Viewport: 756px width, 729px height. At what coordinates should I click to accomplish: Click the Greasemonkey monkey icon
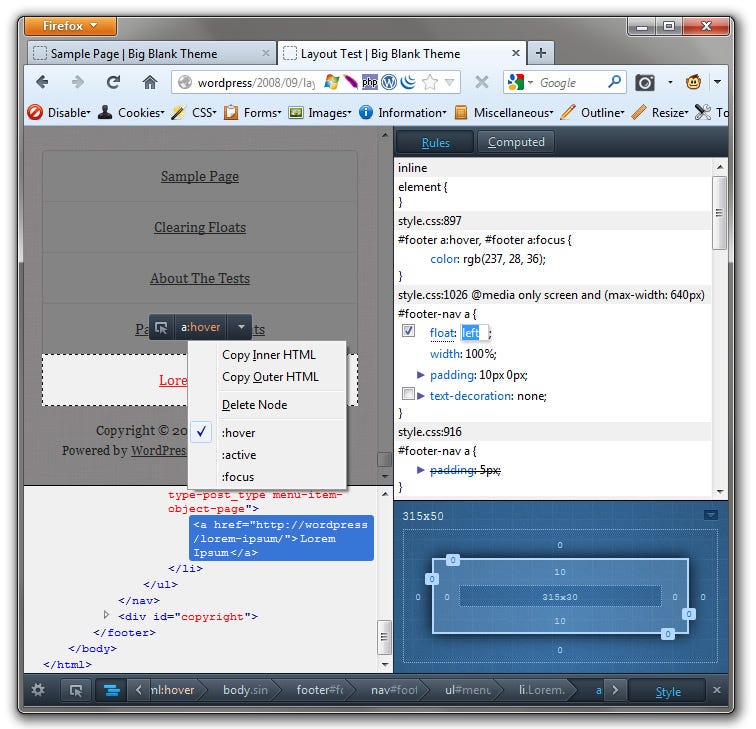click(693, 82)
